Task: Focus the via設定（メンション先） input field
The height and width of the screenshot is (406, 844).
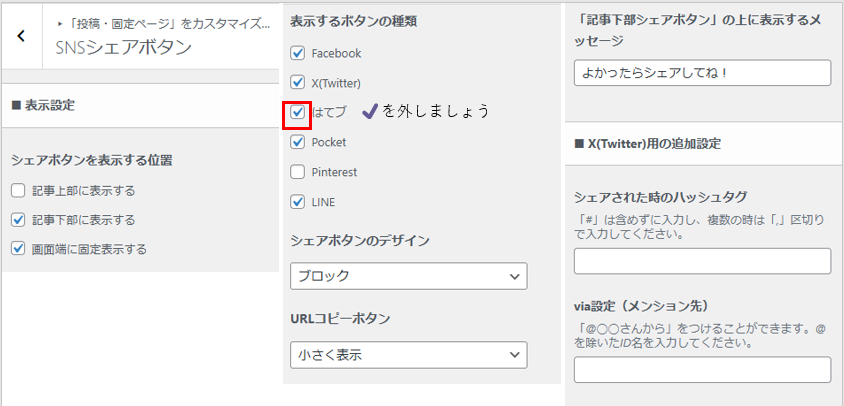Action: [702, 369]
